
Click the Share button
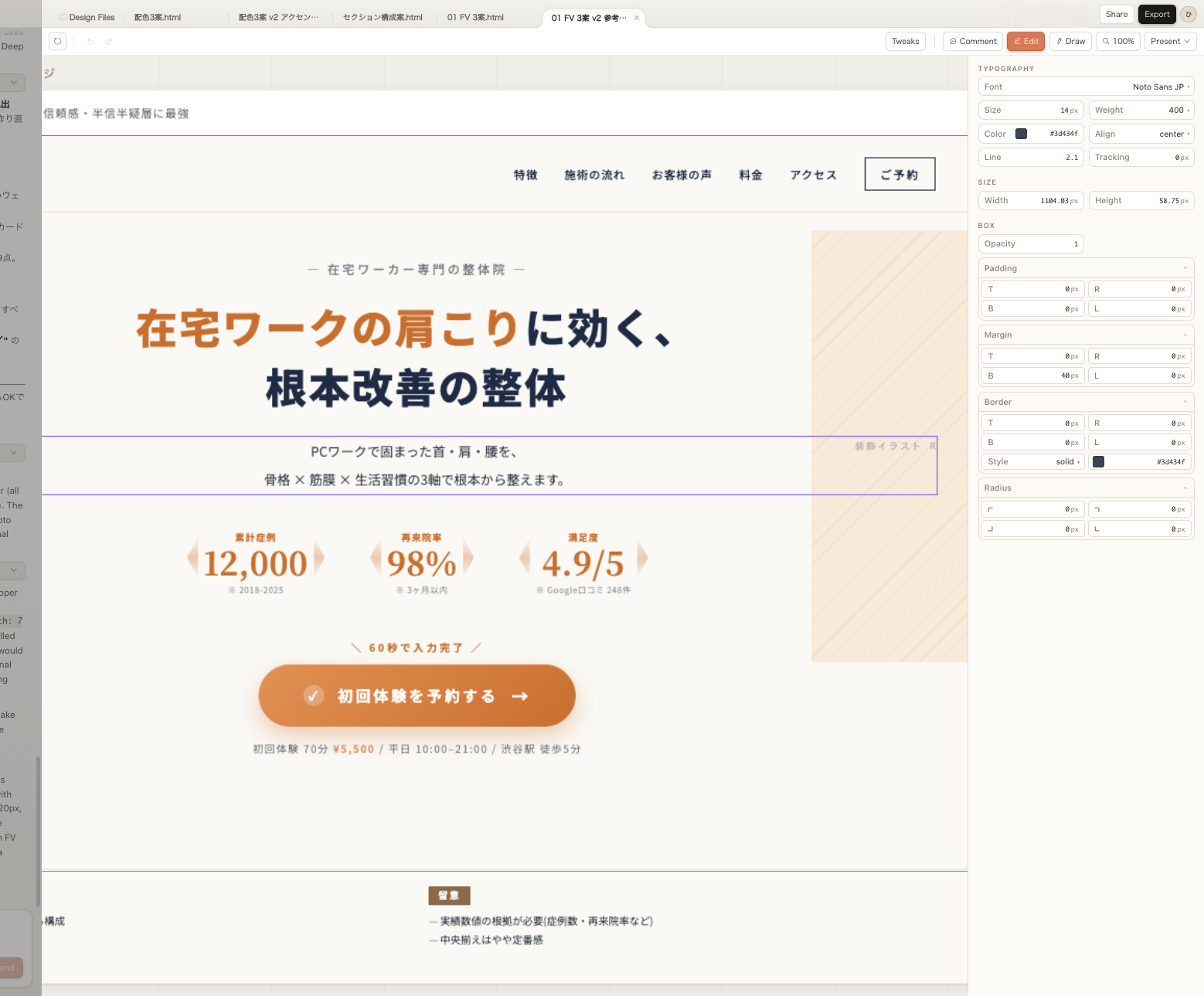coord(1116,14)
